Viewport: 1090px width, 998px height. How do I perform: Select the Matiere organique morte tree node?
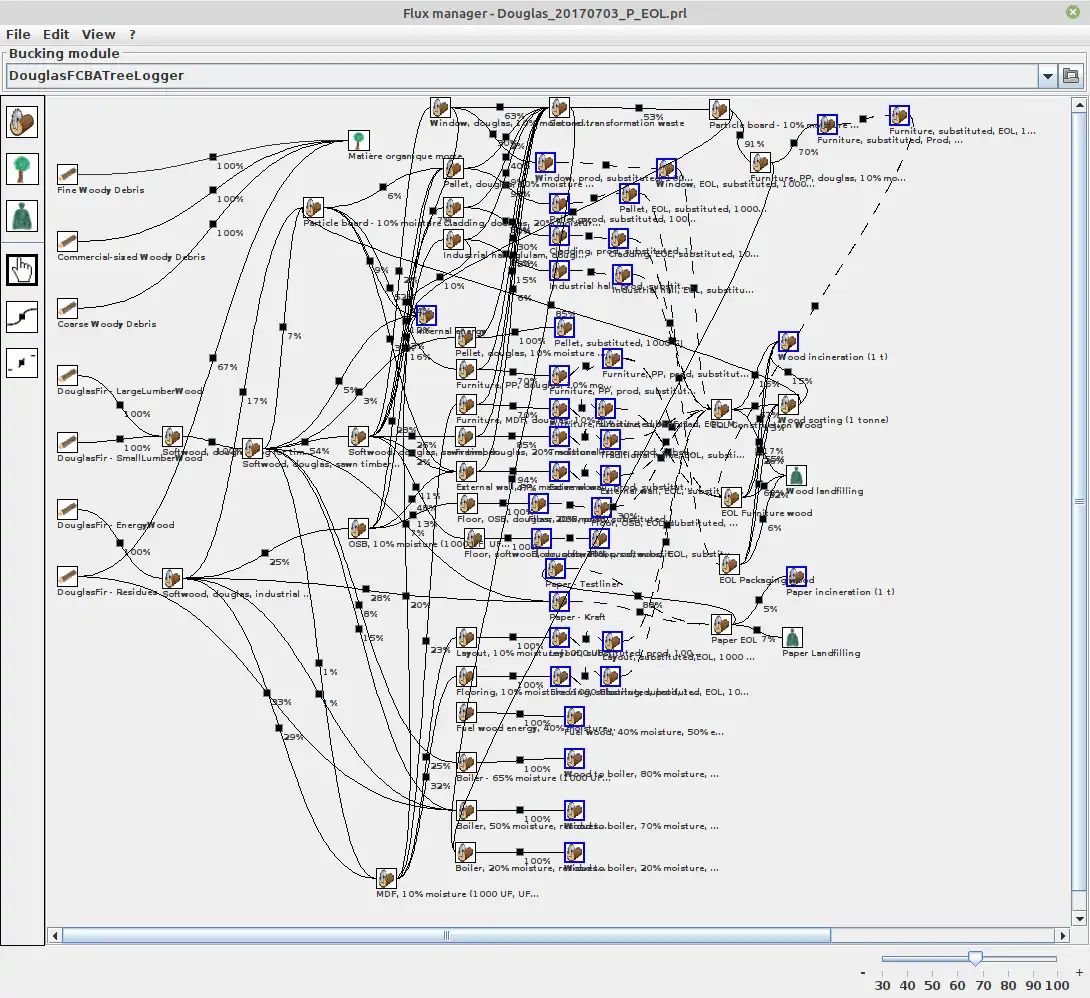pos(359,140)
